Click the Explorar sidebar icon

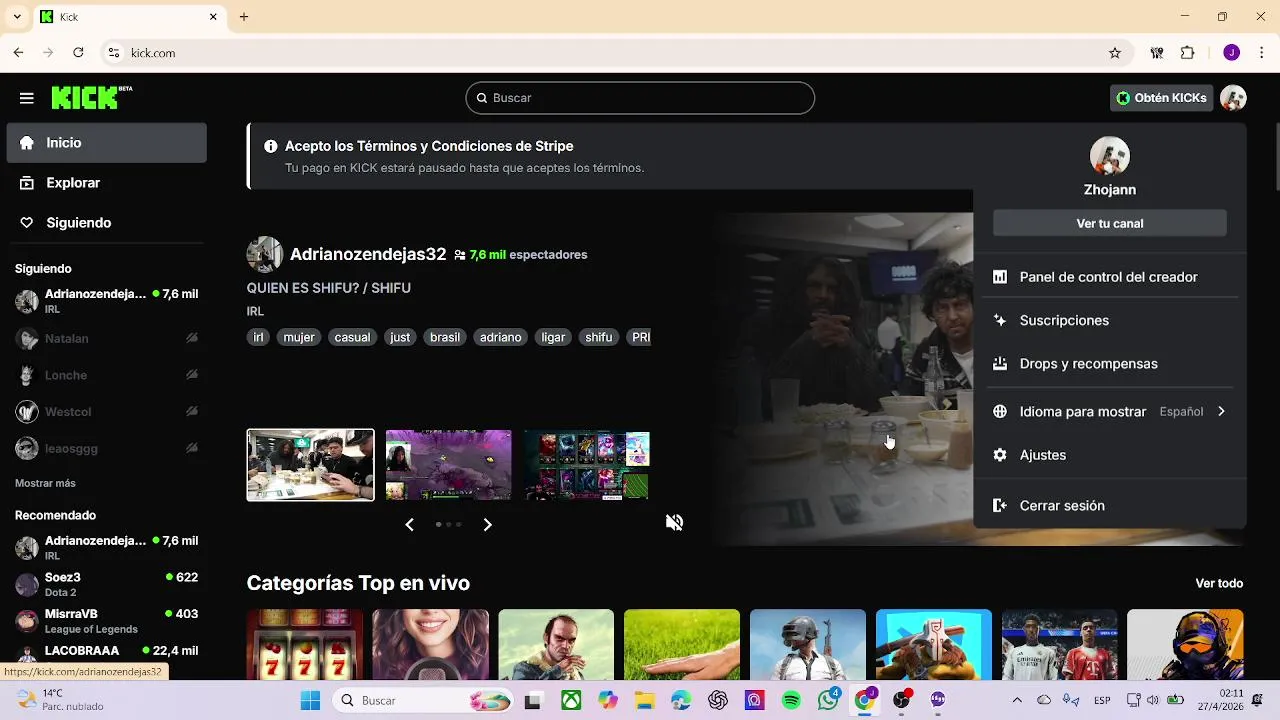[27, 183]
